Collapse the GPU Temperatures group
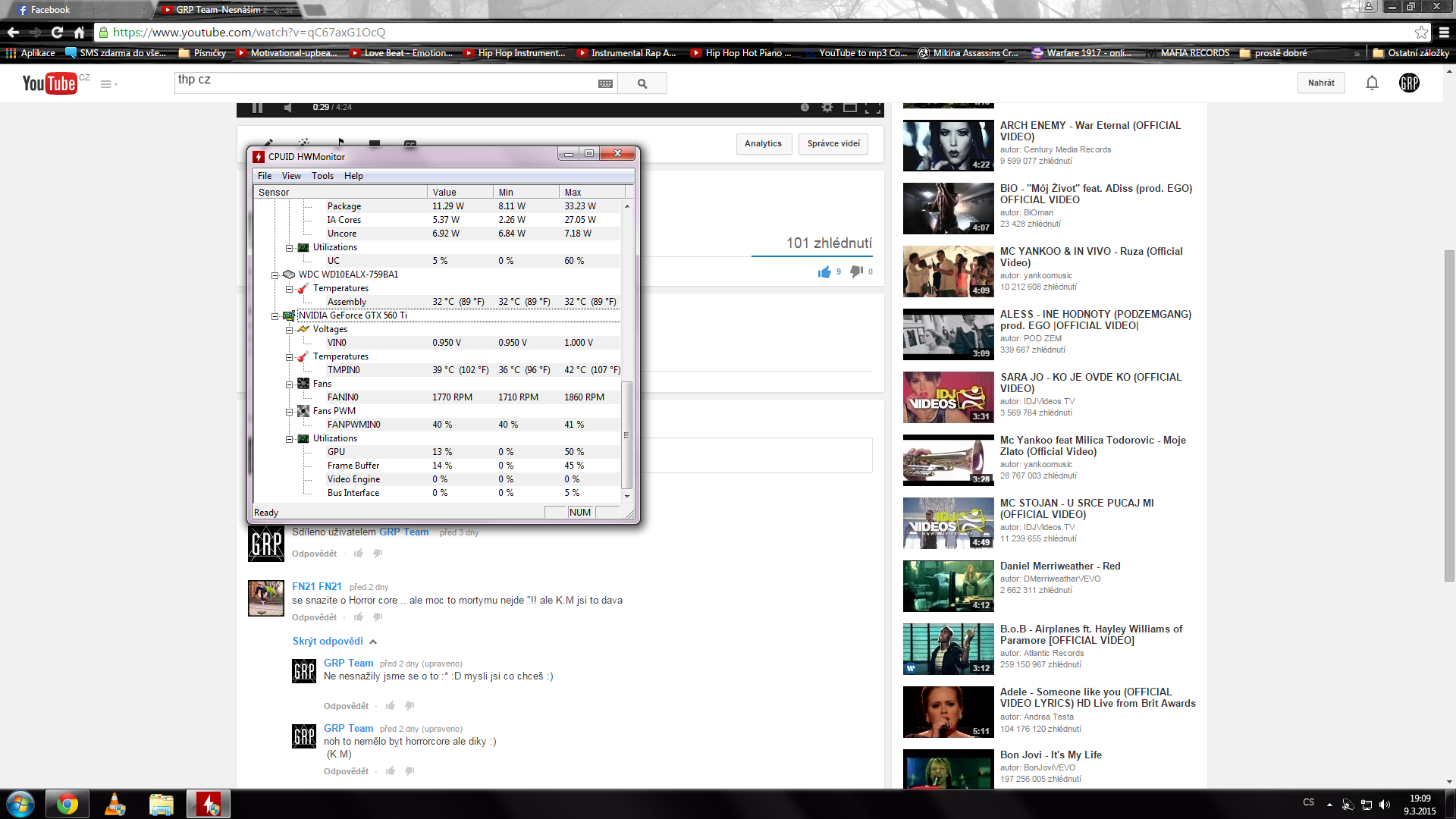 tap(289, 357)
